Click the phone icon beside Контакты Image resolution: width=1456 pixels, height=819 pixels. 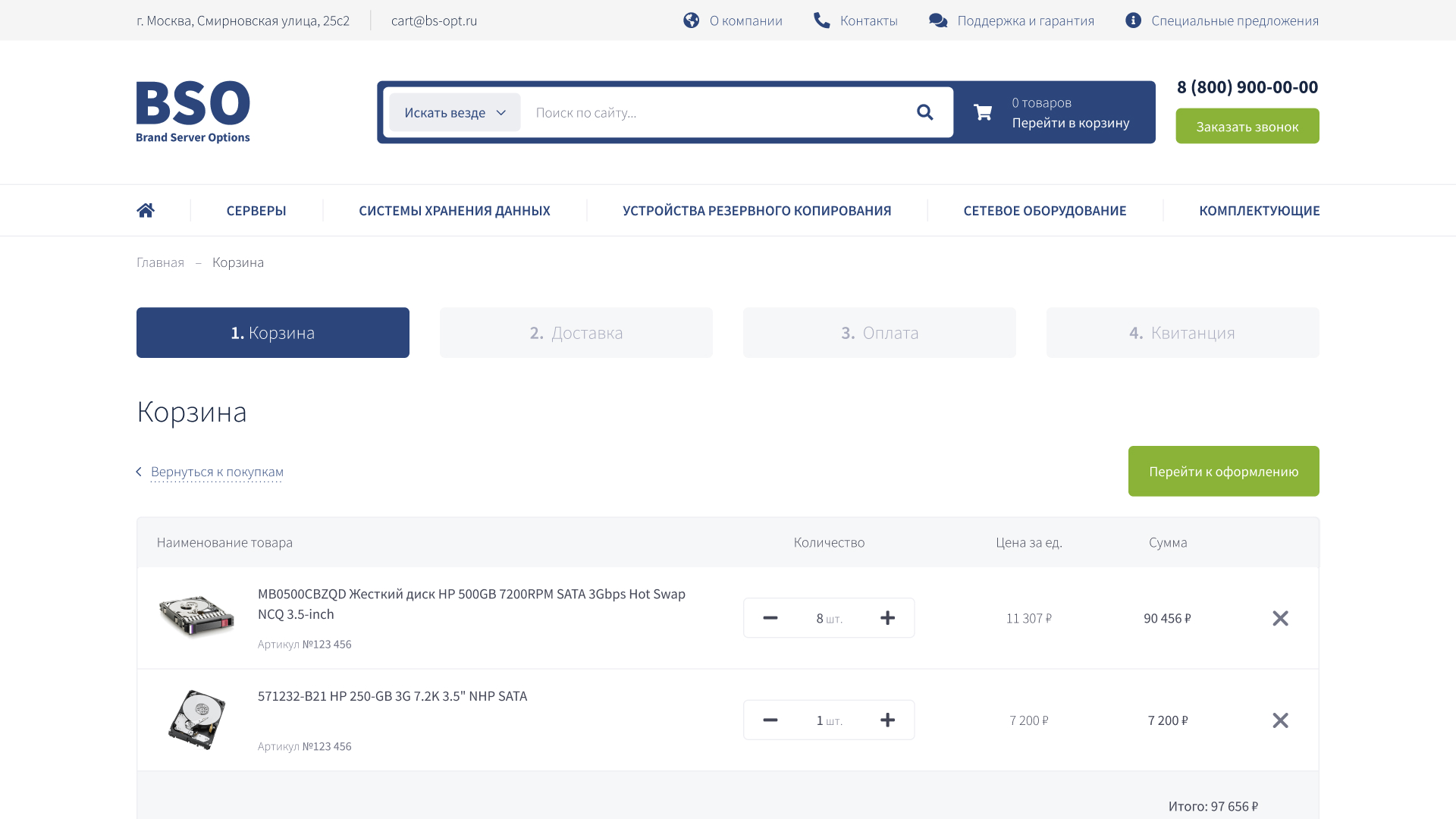click(x=821, y=20)
